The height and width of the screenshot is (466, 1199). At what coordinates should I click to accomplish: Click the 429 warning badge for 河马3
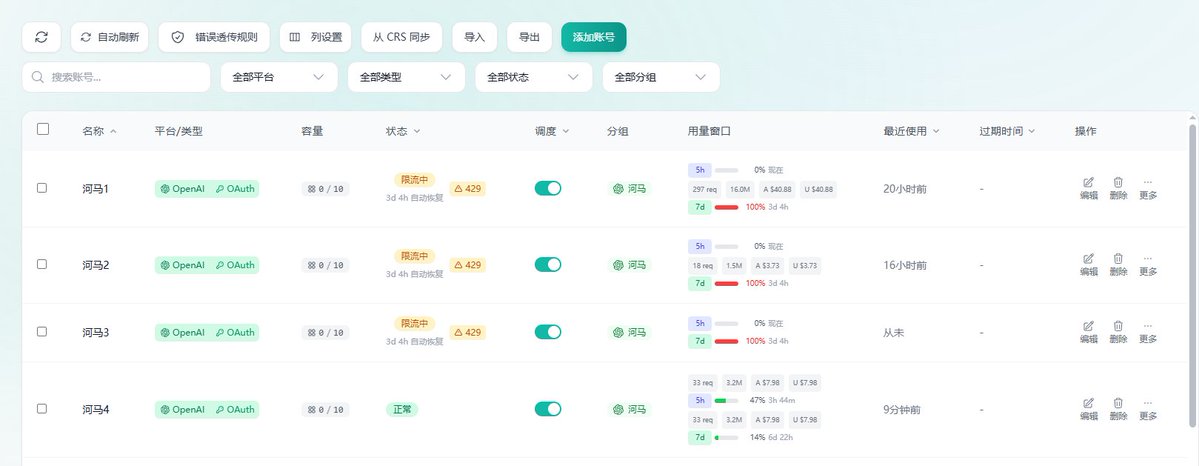coord(467,332)
